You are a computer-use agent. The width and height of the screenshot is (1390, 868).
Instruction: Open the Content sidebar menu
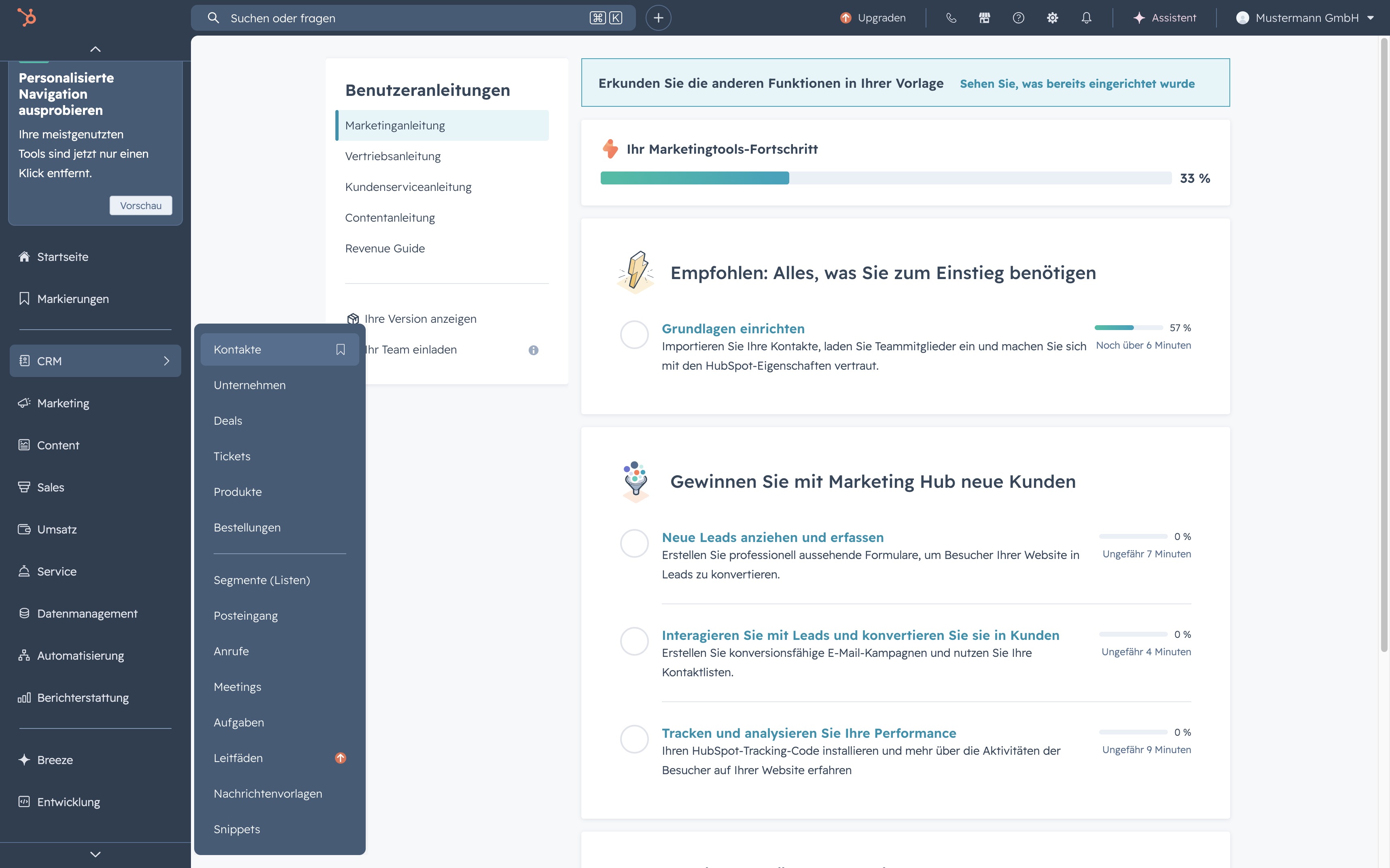pos(95,445)
